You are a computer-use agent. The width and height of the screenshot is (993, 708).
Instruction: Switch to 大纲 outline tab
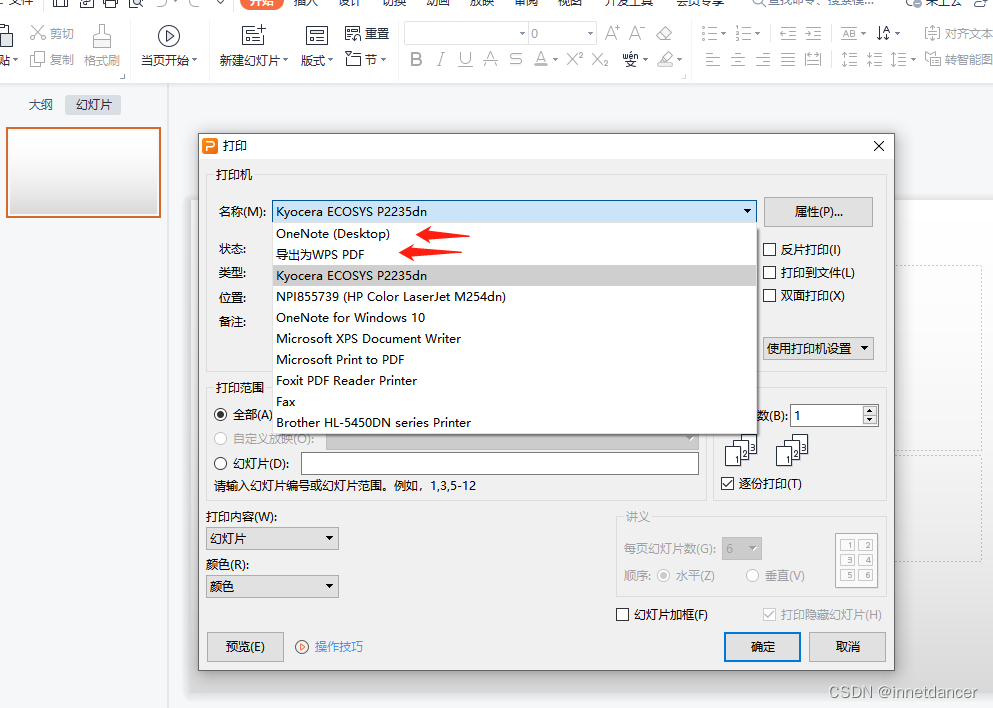pos(41,104)
